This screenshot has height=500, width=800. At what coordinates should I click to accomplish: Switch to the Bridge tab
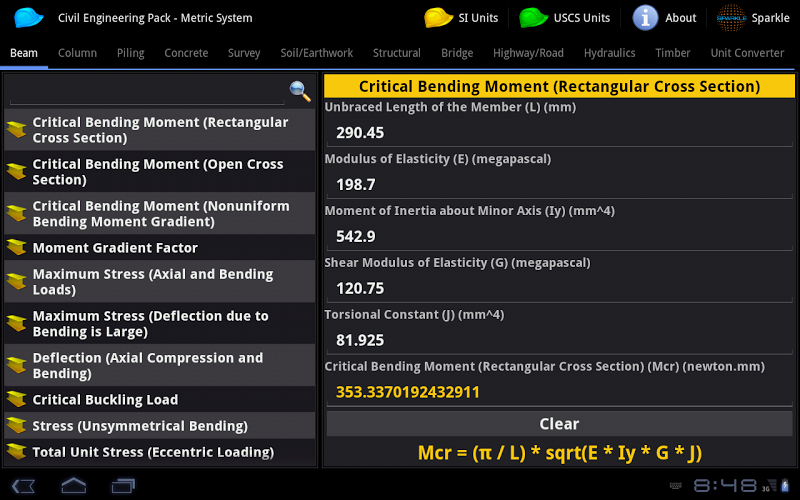pos(457,53)
